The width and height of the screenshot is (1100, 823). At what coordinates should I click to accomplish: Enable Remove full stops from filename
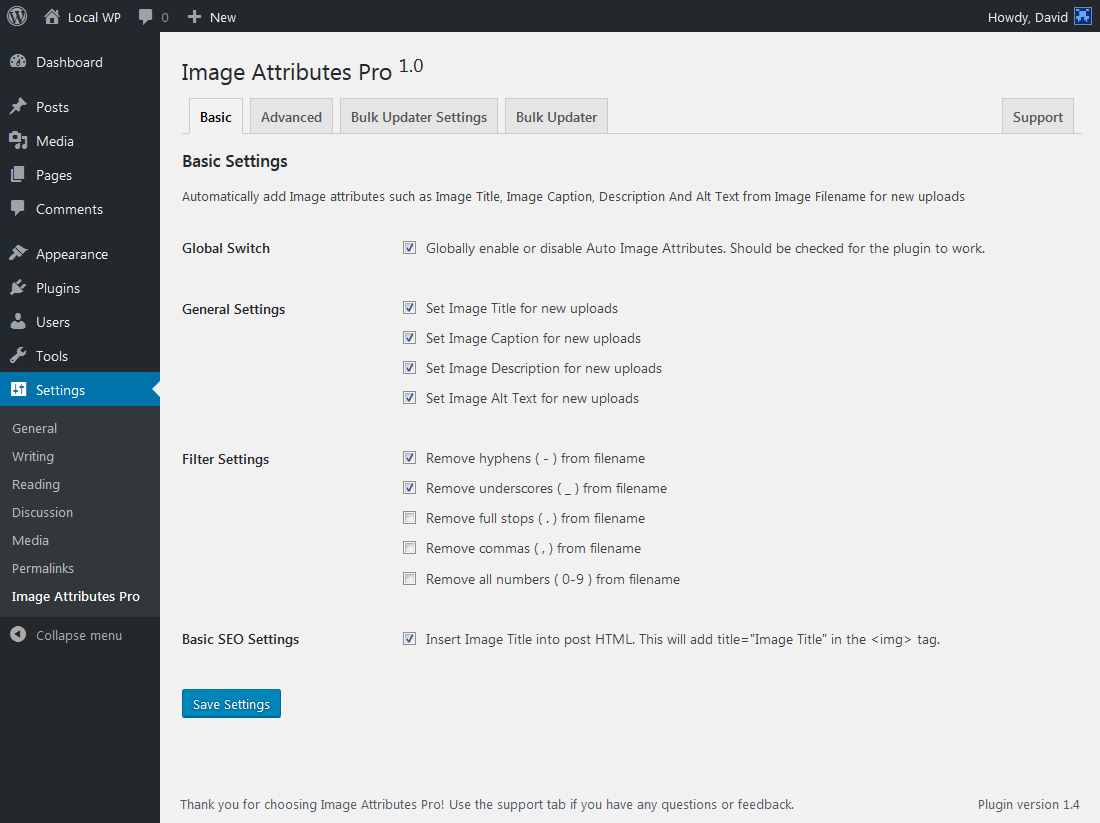[x=409, y=518]
